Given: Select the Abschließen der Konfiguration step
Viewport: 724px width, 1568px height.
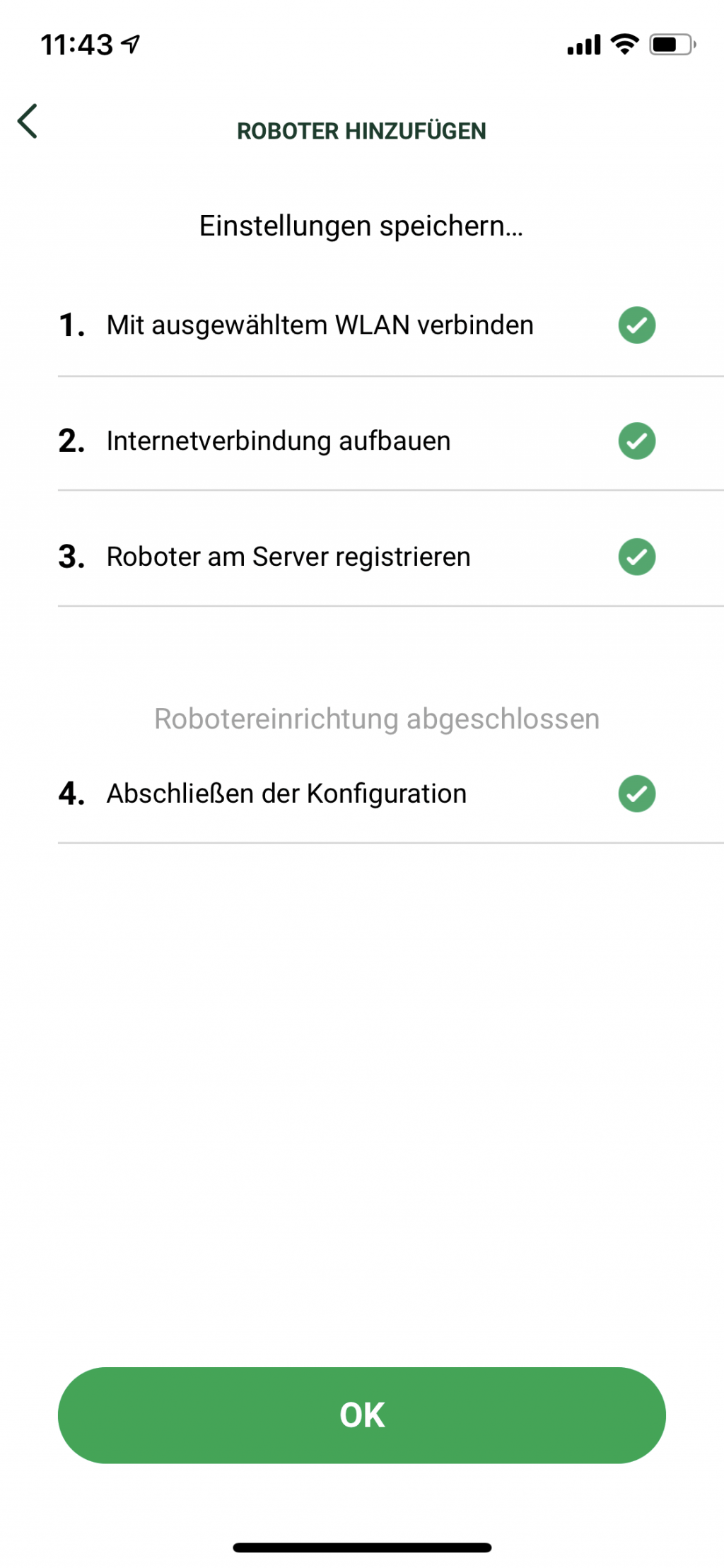Looking at the screenshot, I should point(286,794).
